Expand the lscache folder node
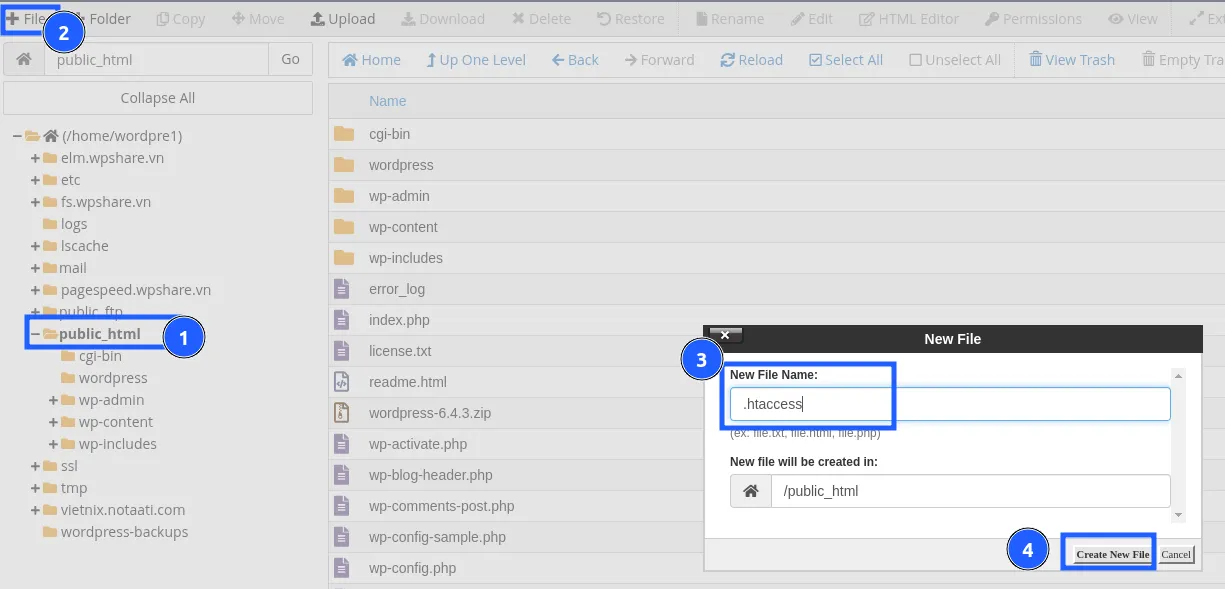This screenshot has width=1225, height=589. (35, 246)
